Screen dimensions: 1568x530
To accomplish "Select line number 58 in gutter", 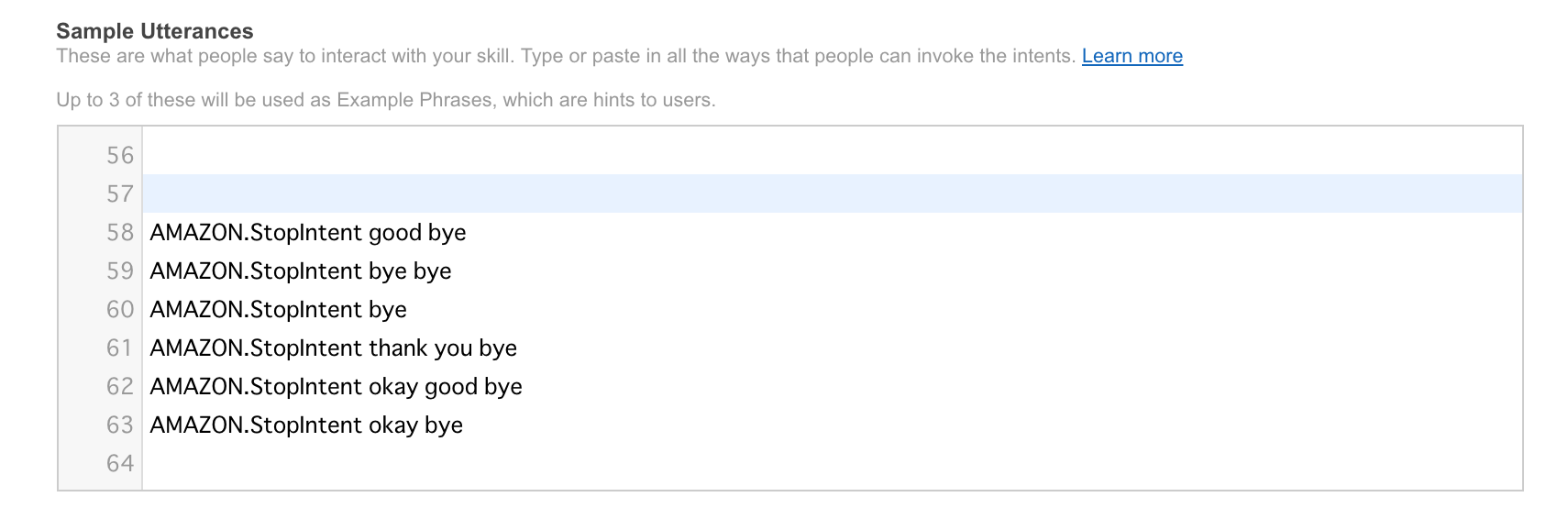I will pos(120,232).
